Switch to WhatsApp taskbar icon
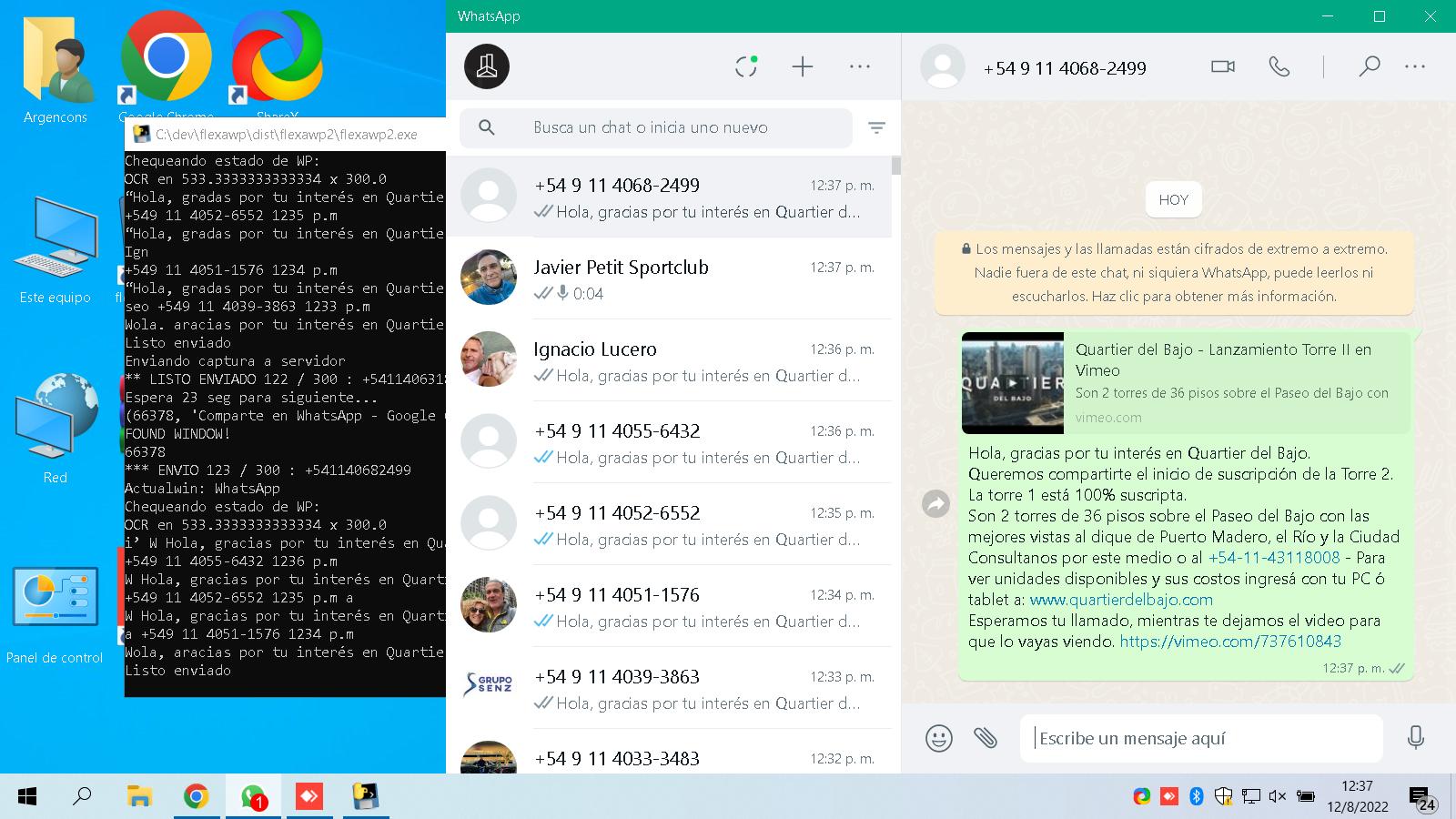The height and width of the screenshot is (819, 1456). pyautogui.click(x=253, y=797)
